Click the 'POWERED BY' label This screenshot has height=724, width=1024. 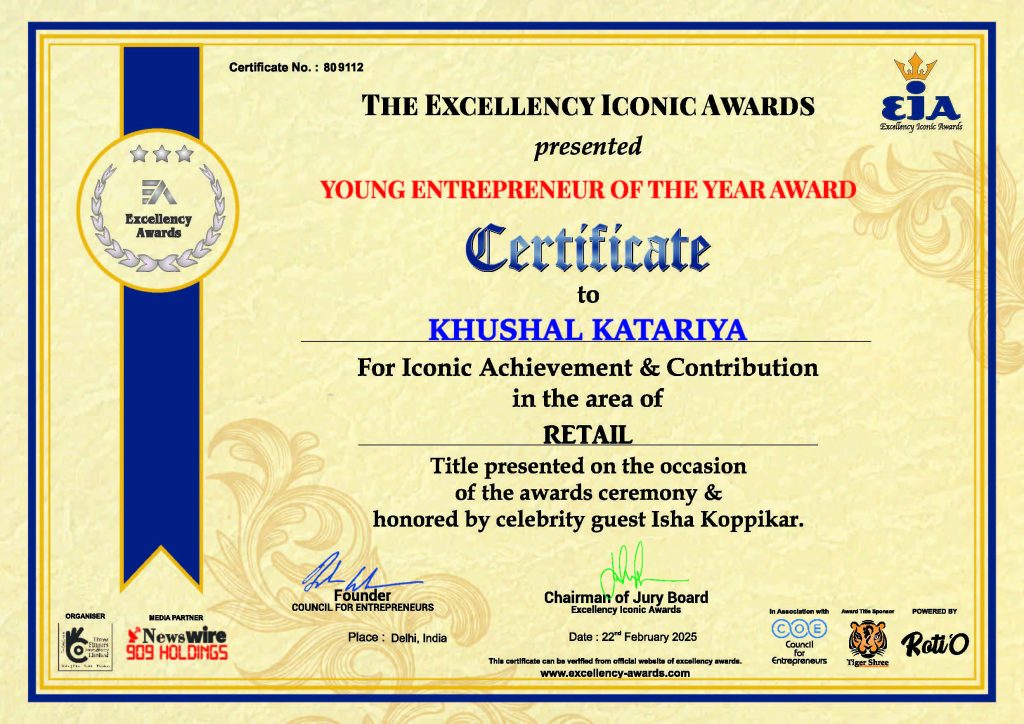[935, 612]
